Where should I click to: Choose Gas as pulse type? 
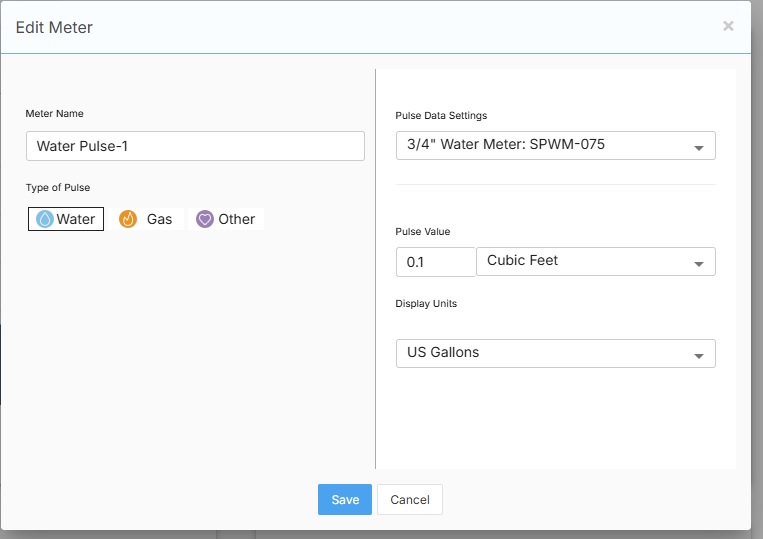point(145,219)
